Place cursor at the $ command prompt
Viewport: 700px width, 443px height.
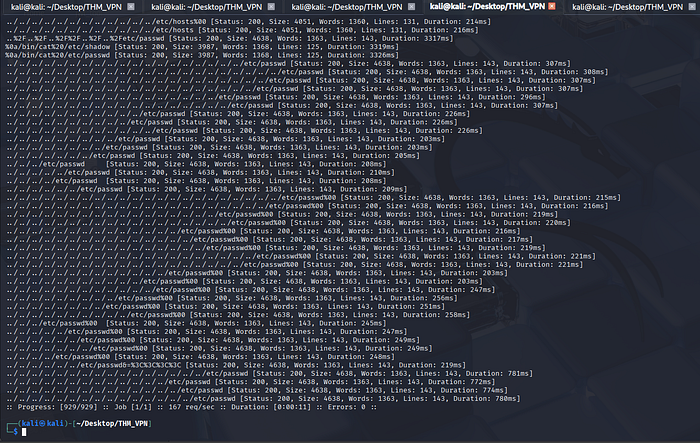[24, 432]
